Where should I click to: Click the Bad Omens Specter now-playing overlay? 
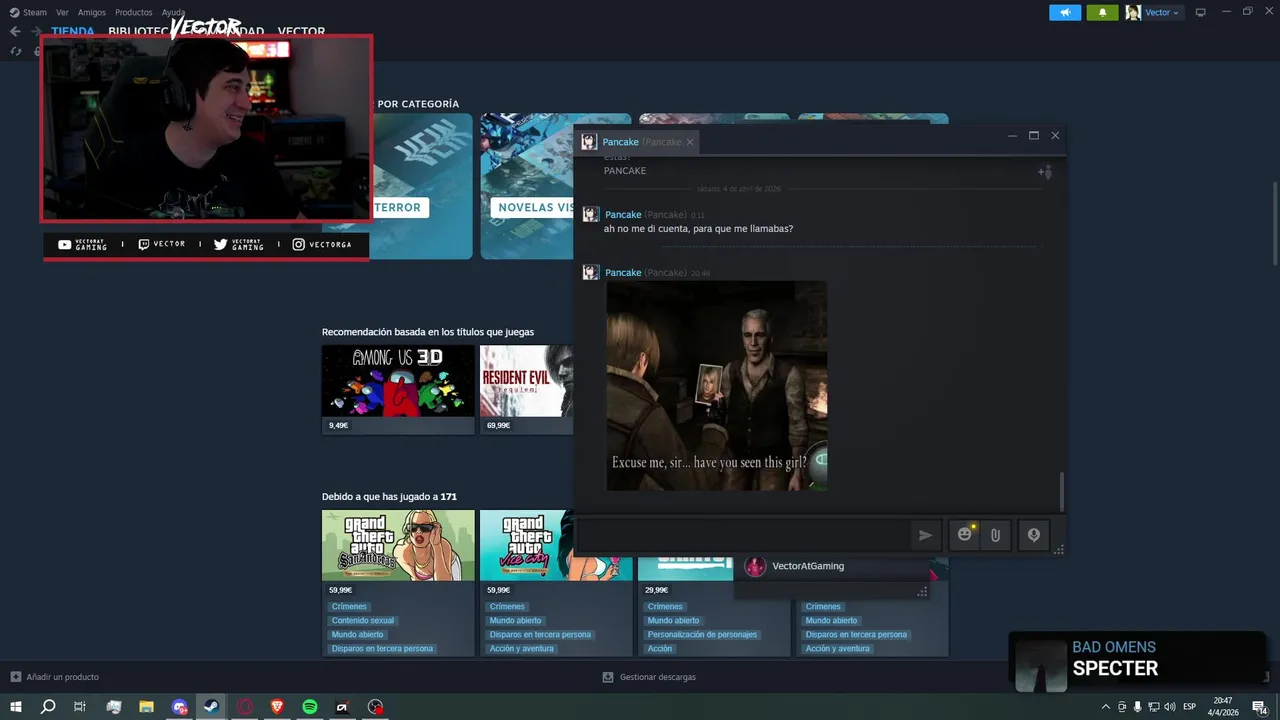(1137, 660)
